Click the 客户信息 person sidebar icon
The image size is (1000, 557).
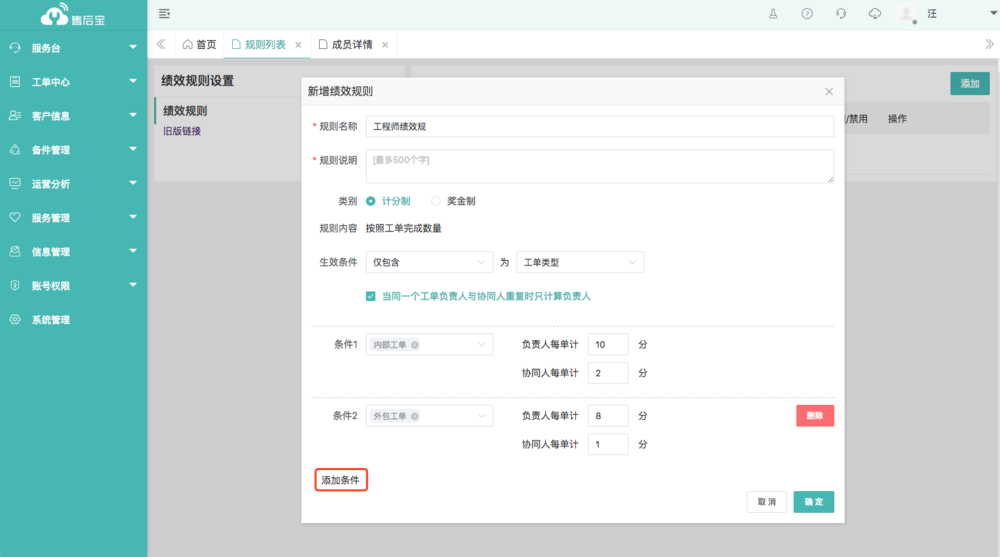coord(15,115)
